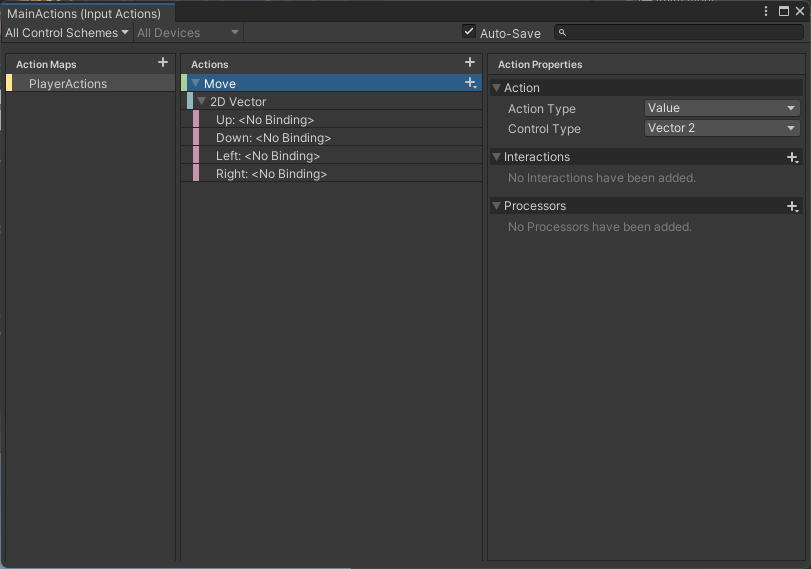
Task: Focus the search input field
Action: [679, 33]
